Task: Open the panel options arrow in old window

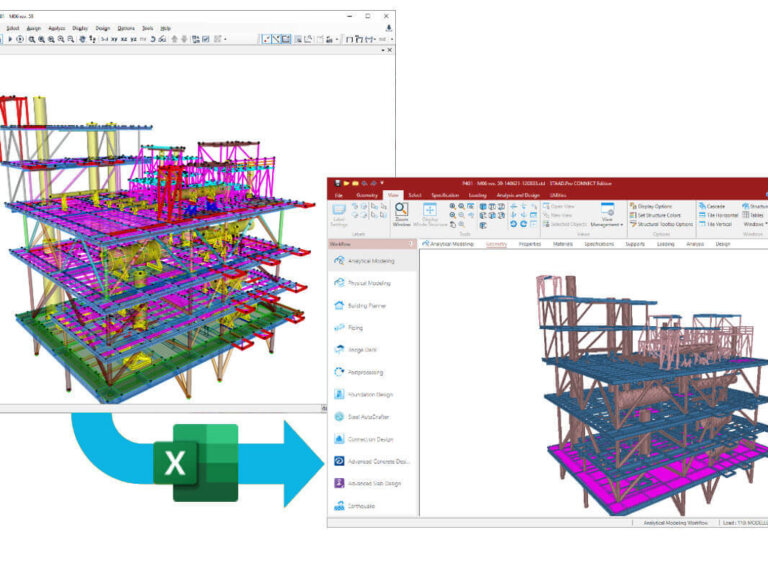Action: click(383, 50)
